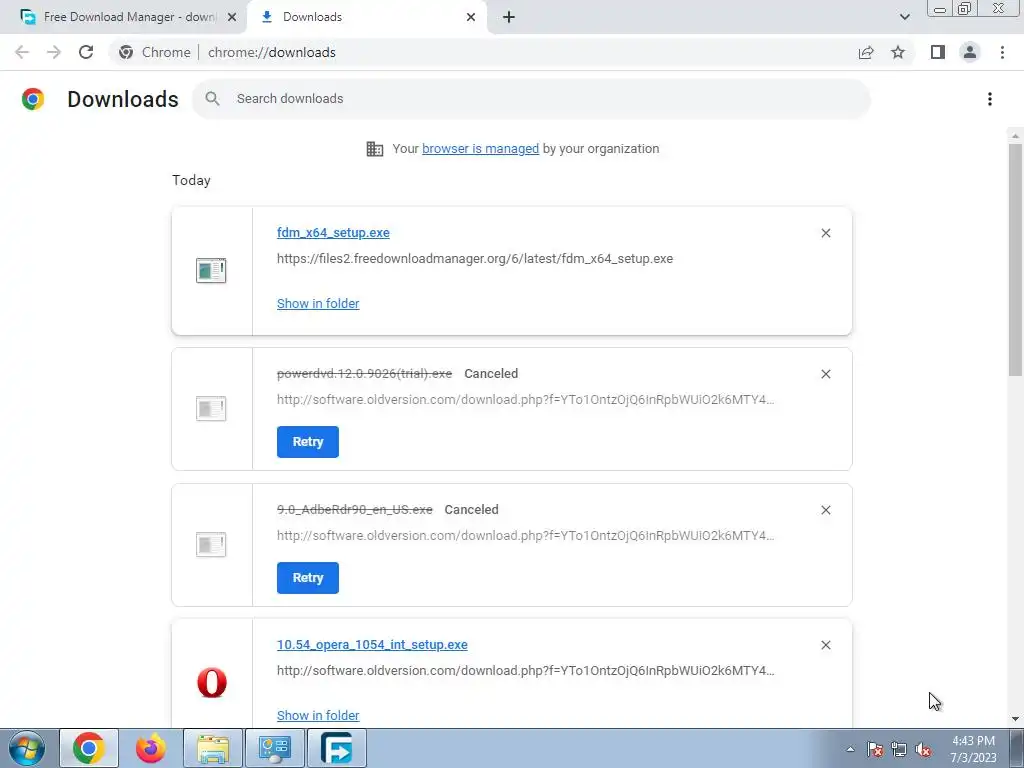Screen dimensions: 1024x768
Task: Open the Free Download Manager taskbar icon
Action: [x=337, y=748]
